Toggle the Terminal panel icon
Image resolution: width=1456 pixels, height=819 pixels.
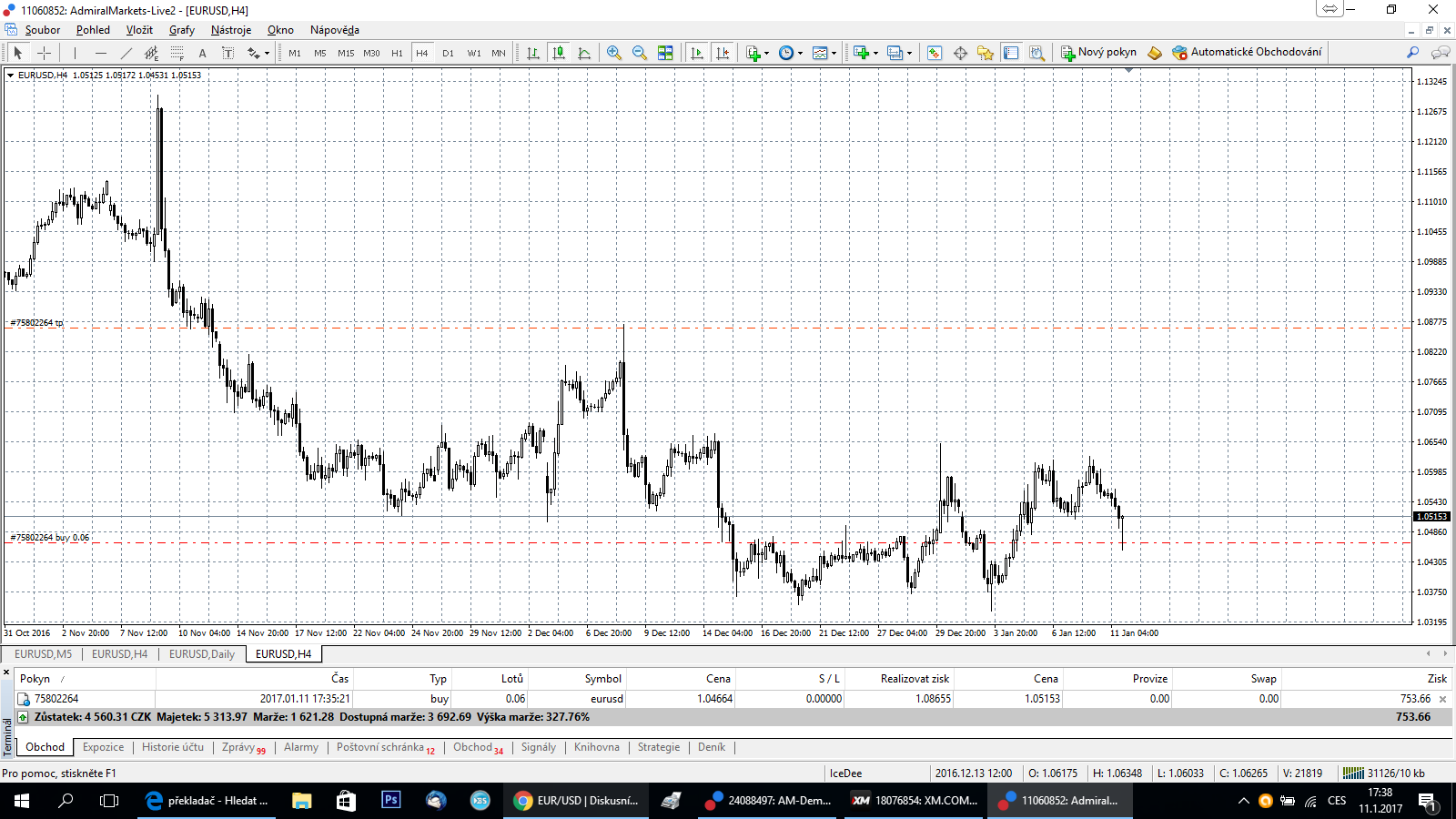click(1011, 53)
